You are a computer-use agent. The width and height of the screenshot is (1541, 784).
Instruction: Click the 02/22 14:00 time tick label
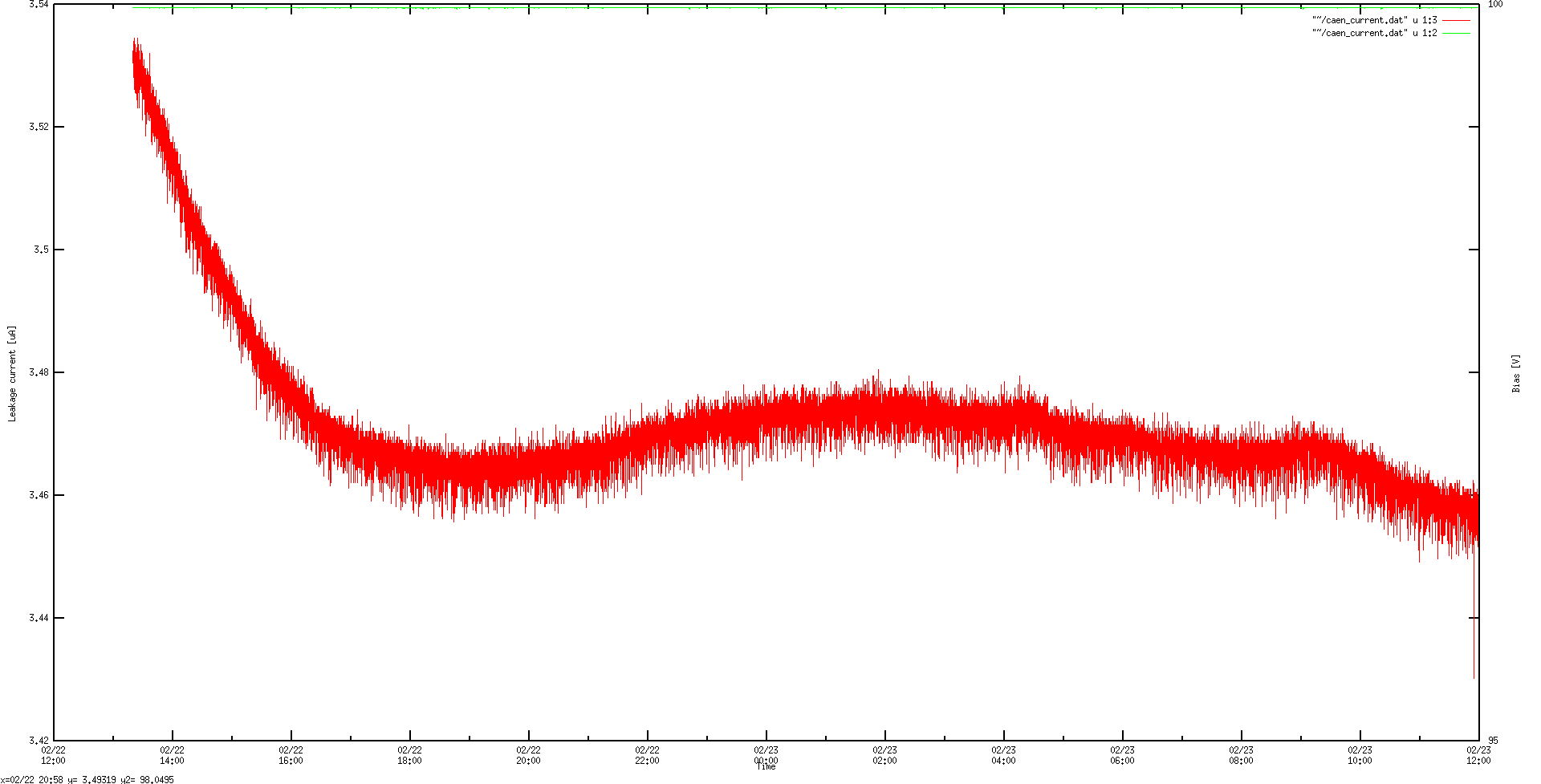(172, 755)
